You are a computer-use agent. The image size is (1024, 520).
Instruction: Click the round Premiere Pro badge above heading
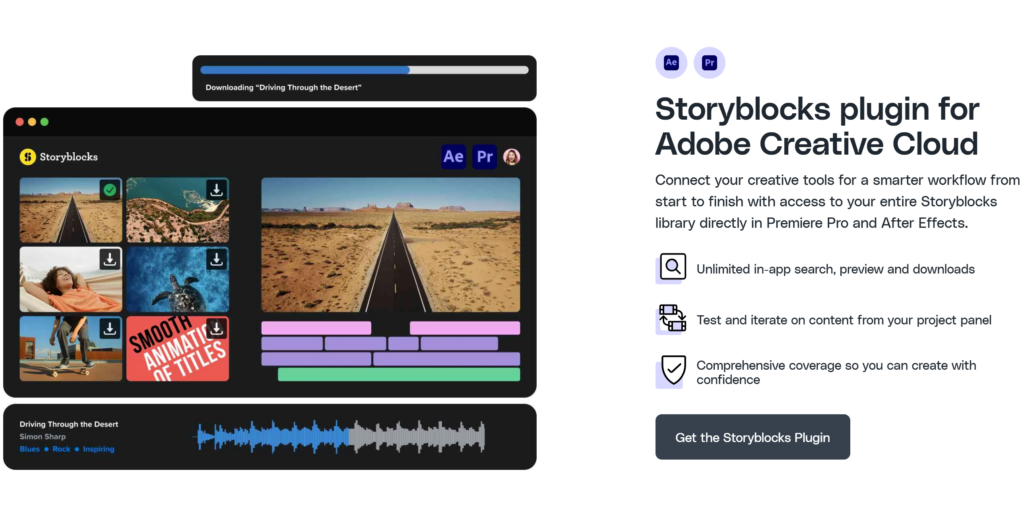coord(709,63)
